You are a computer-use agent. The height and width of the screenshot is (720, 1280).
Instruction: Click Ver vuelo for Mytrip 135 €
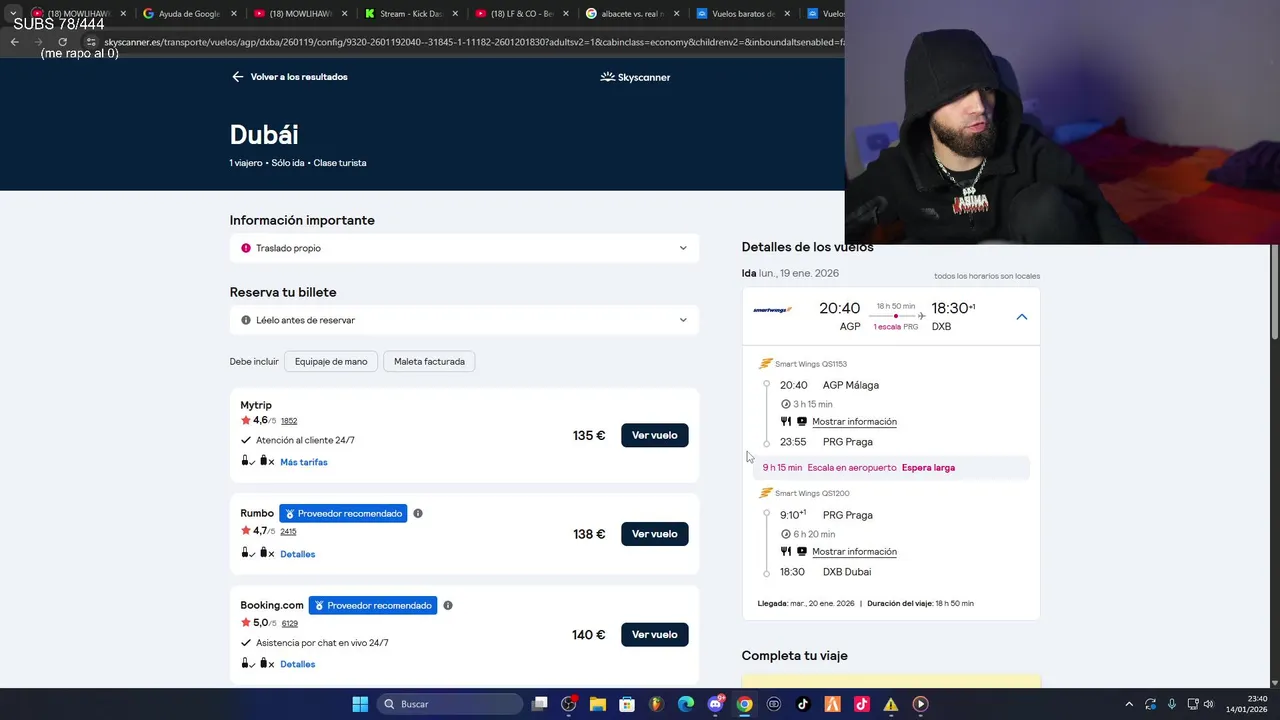655,435
